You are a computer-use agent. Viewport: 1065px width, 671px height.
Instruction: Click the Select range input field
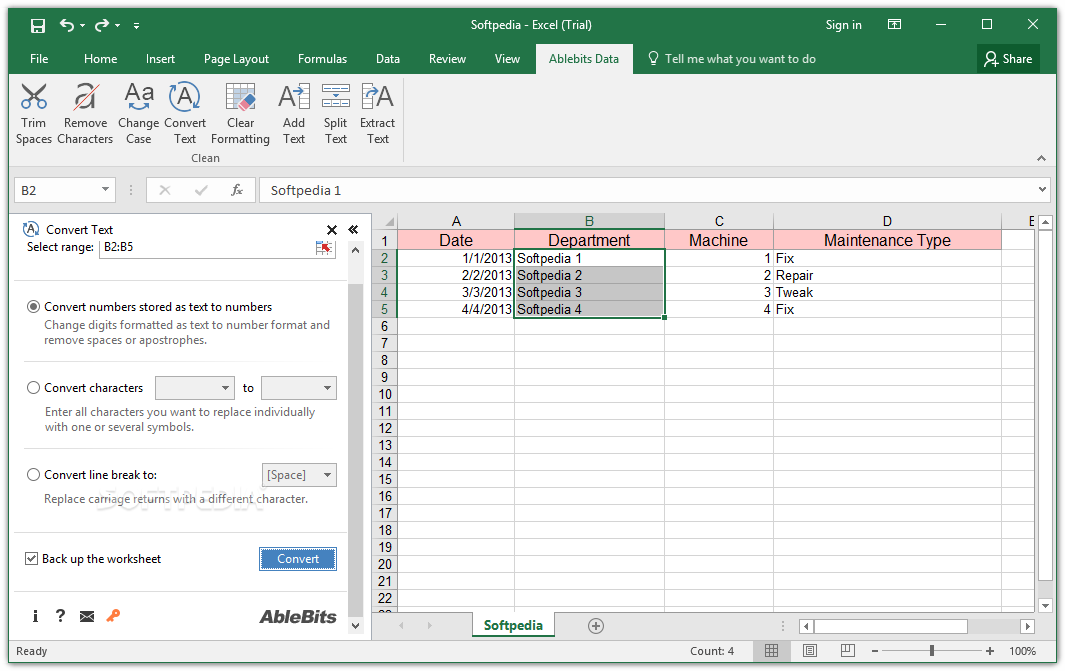[x=207, y=247]
